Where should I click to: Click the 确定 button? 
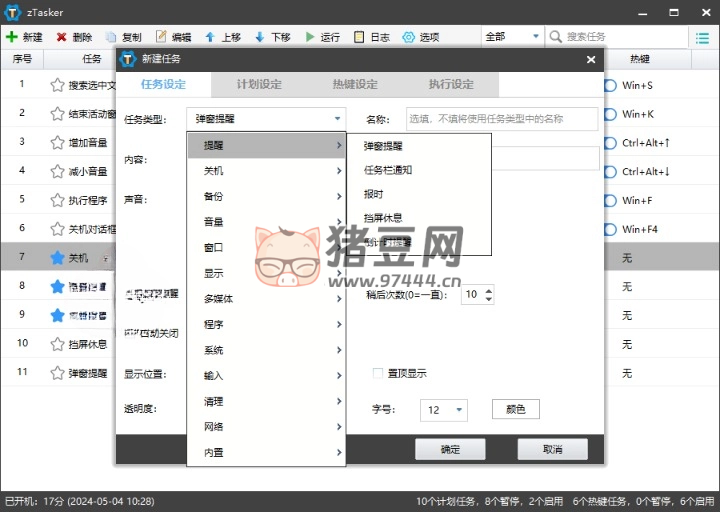coord(450,449)
